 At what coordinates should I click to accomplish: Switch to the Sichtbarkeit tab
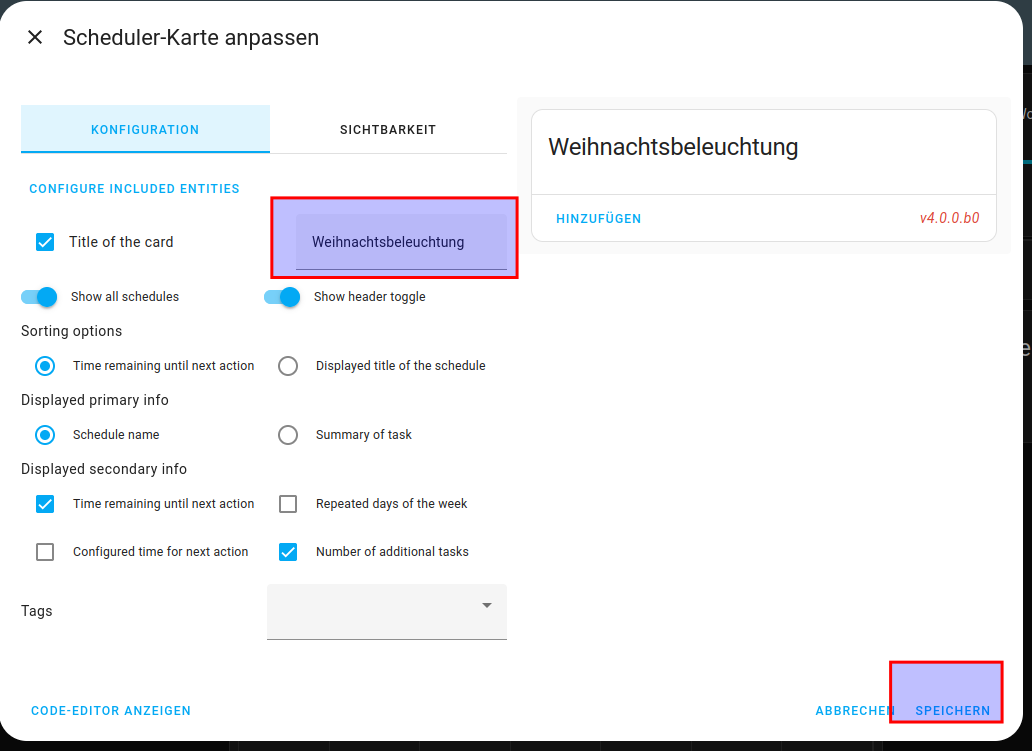click(x=388, y=130)
